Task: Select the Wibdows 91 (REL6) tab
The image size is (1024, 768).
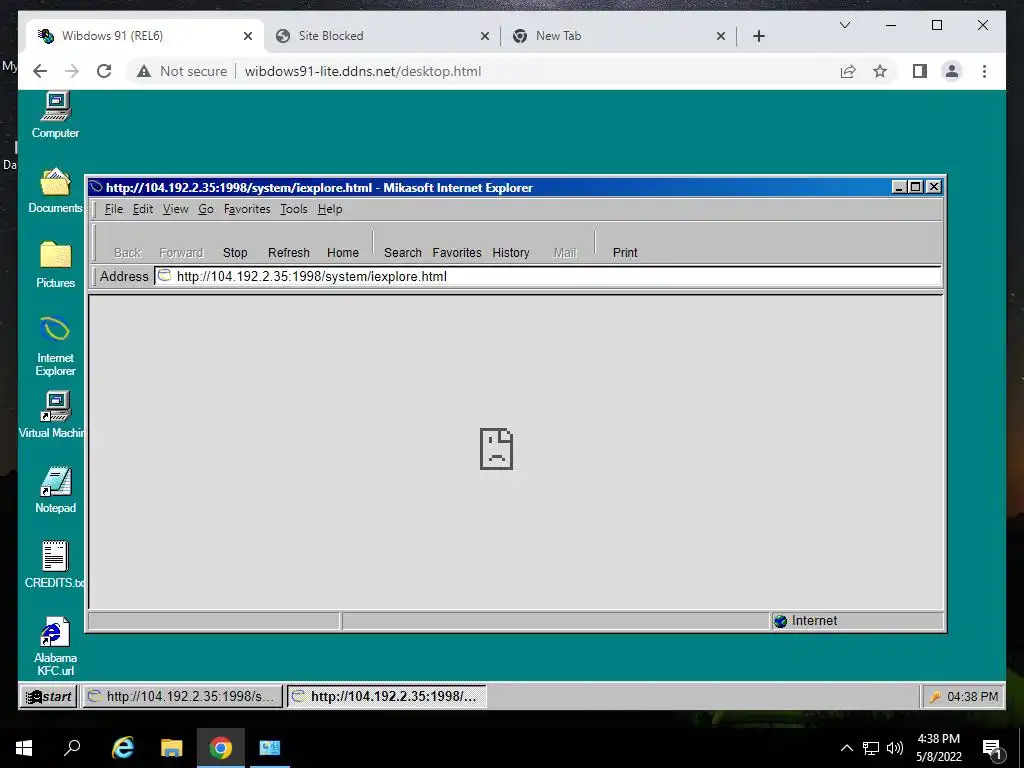Action: 144,36
